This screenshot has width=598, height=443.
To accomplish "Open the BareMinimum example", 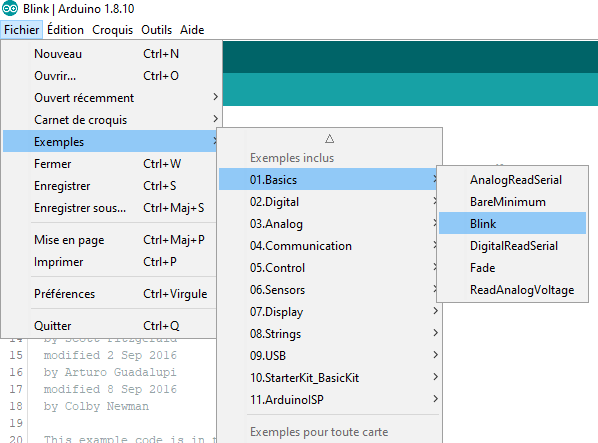I will tap(512, 202).
